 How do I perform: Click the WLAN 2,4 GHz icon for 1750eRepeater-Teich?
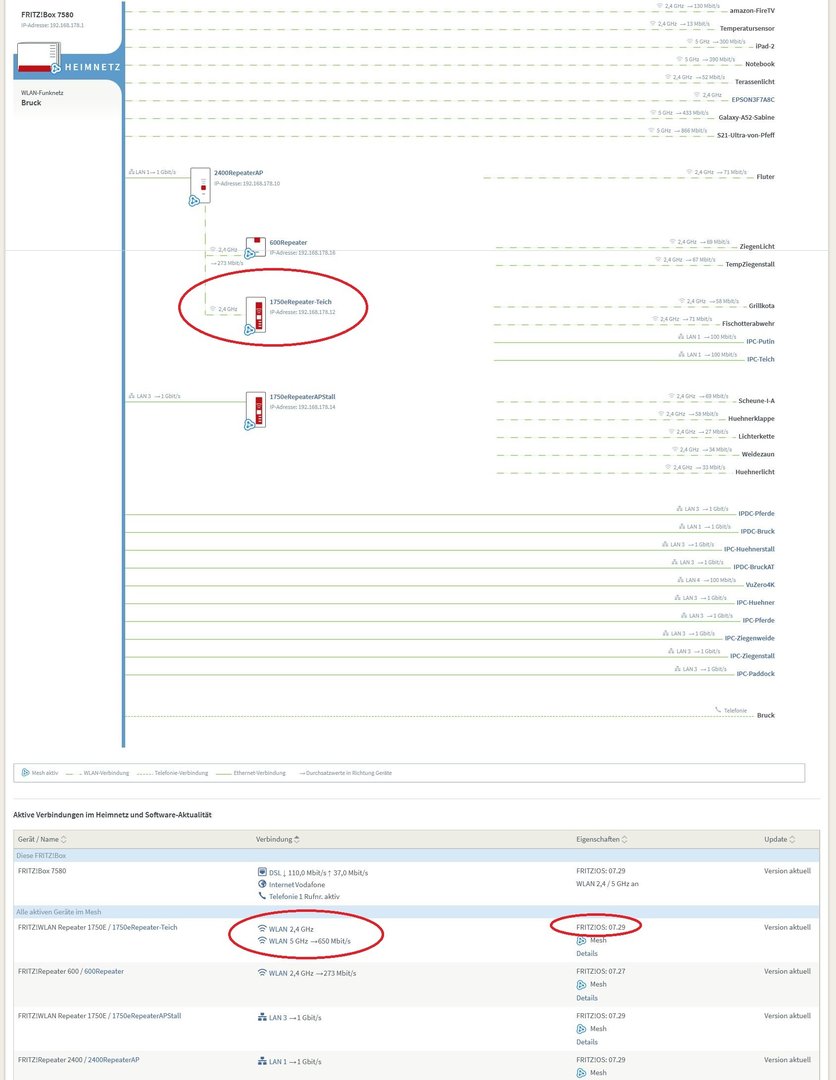262,928
